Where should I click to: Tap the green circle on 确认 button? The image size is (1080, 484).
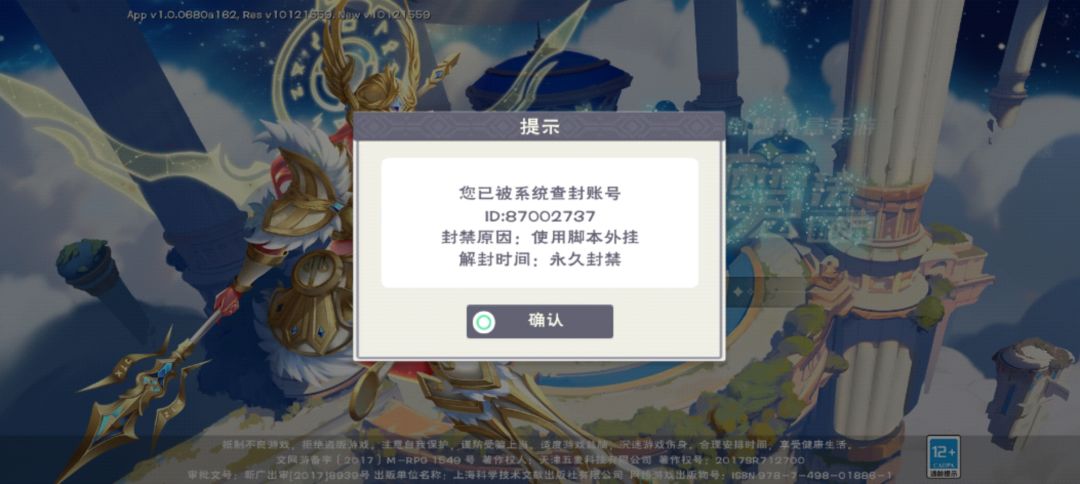(x=484, y=322)
